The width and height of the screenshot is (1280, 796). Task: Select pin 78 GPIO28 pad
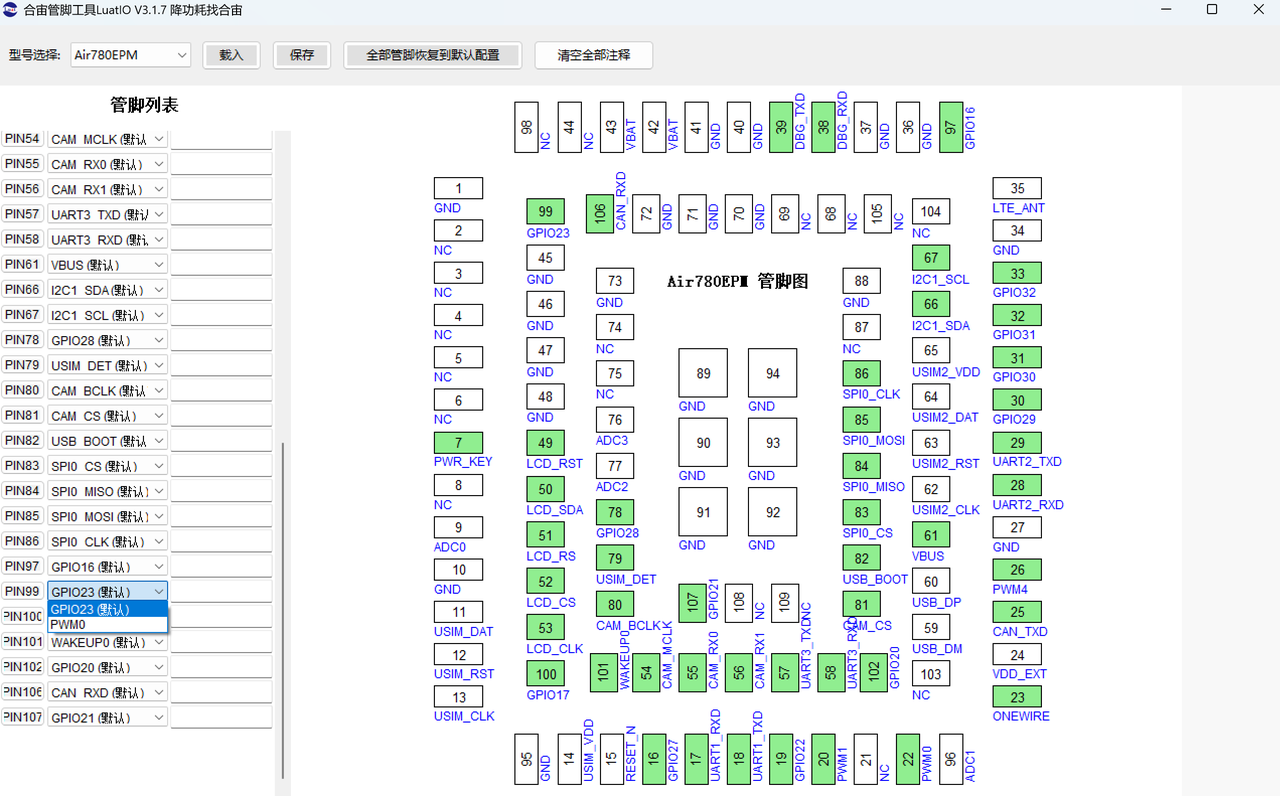tap(614, 512)
